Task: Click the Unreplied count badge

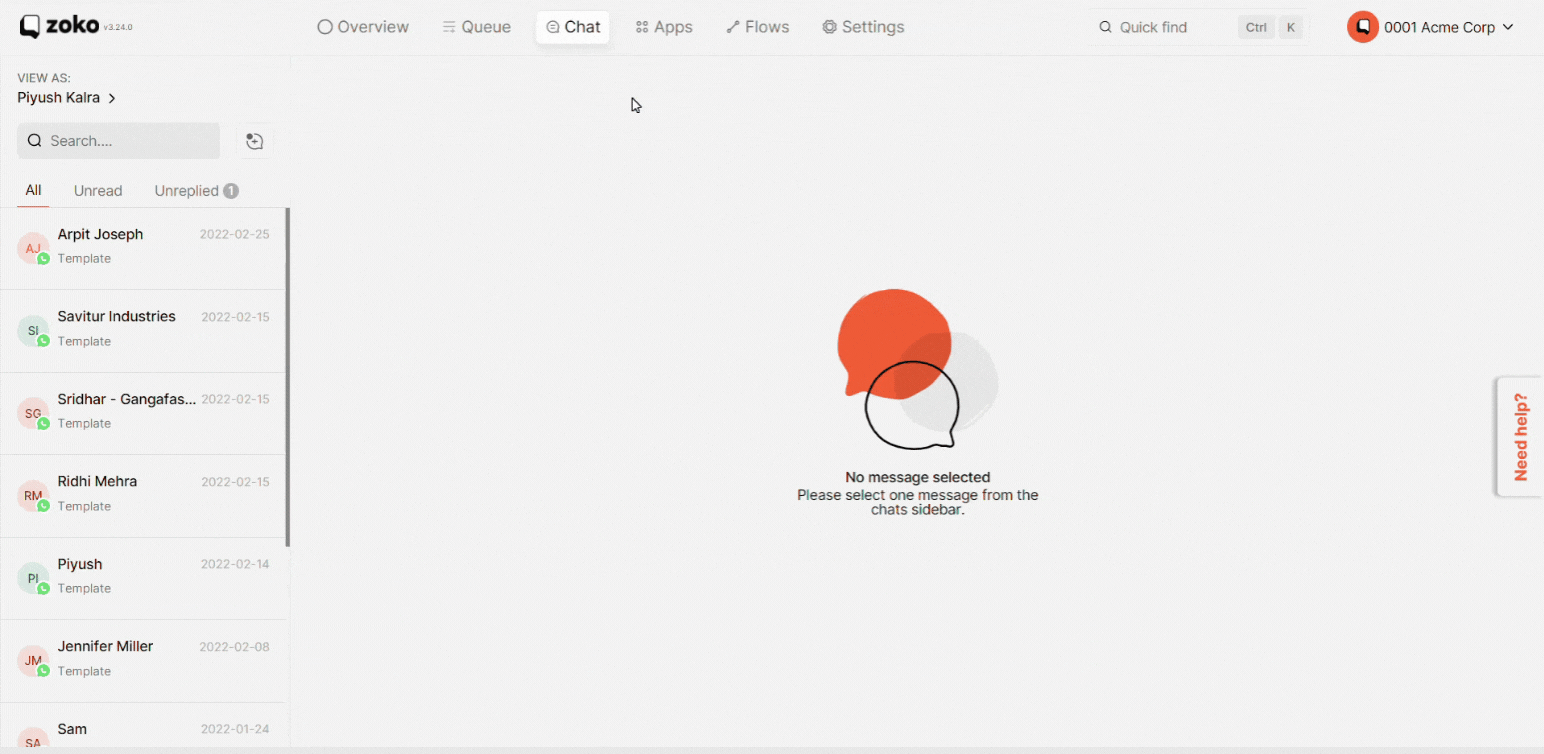Action: 231,191
